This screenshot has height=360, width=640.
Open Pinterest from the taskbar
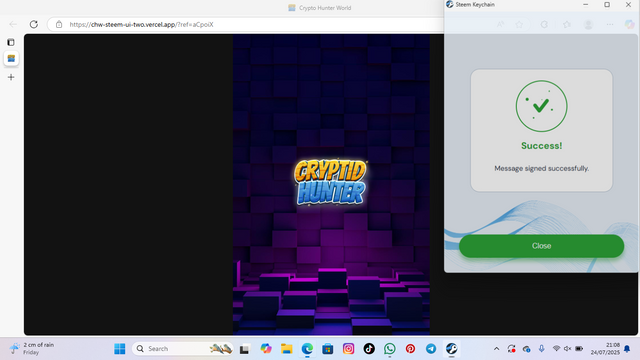(x=410, y=349)
